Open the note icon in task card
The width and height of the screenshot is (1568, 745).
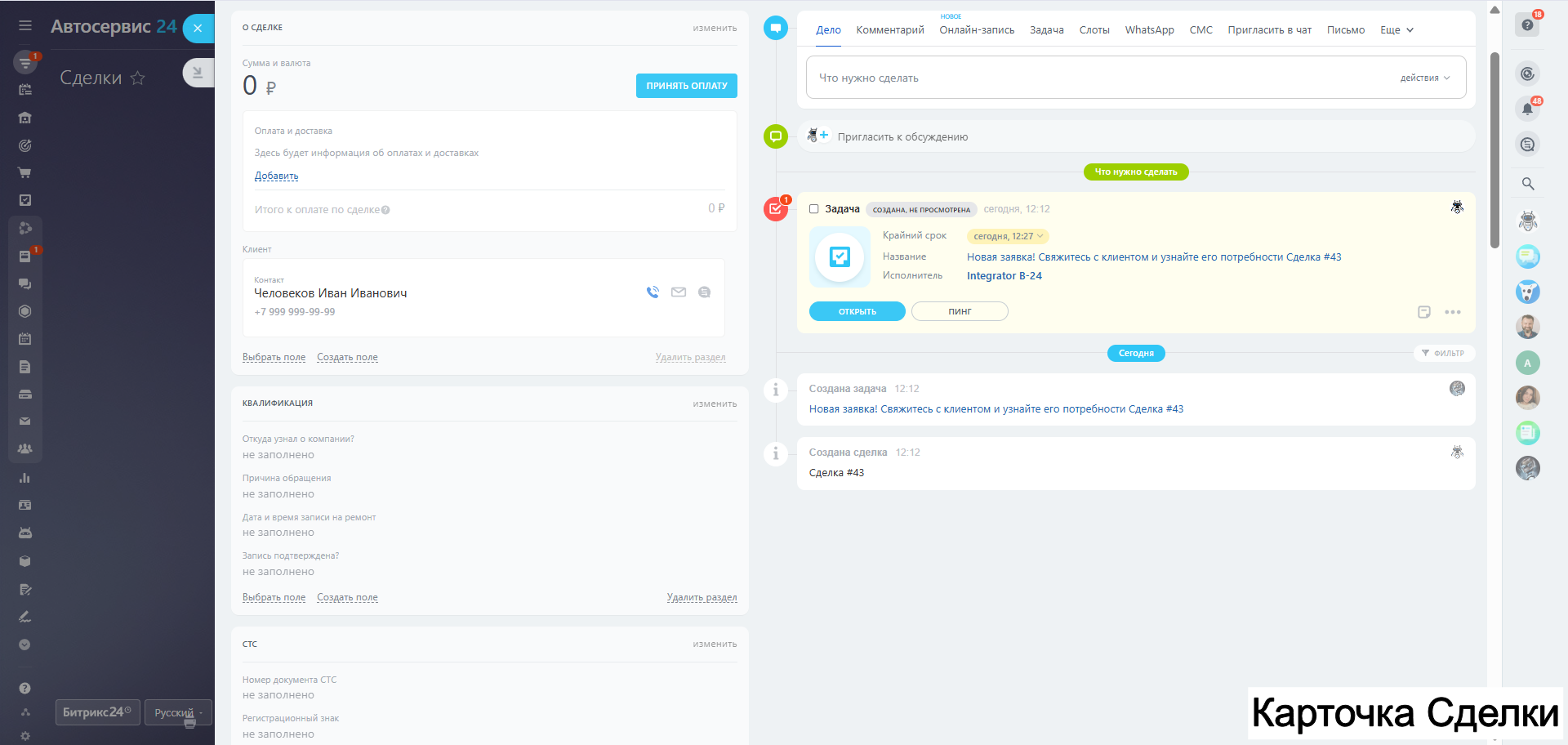pos(1424,312)
